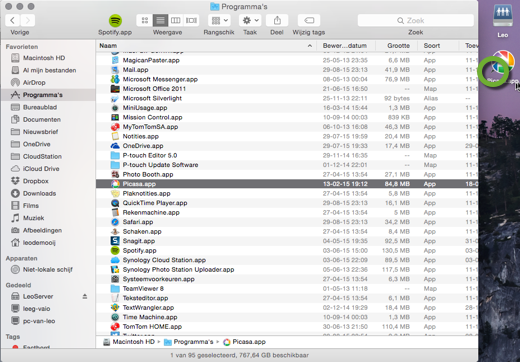The width and height of the screenshot is (520, 362).
Task: Sort by Bewer...datum column header
Action: pos(345,46)
